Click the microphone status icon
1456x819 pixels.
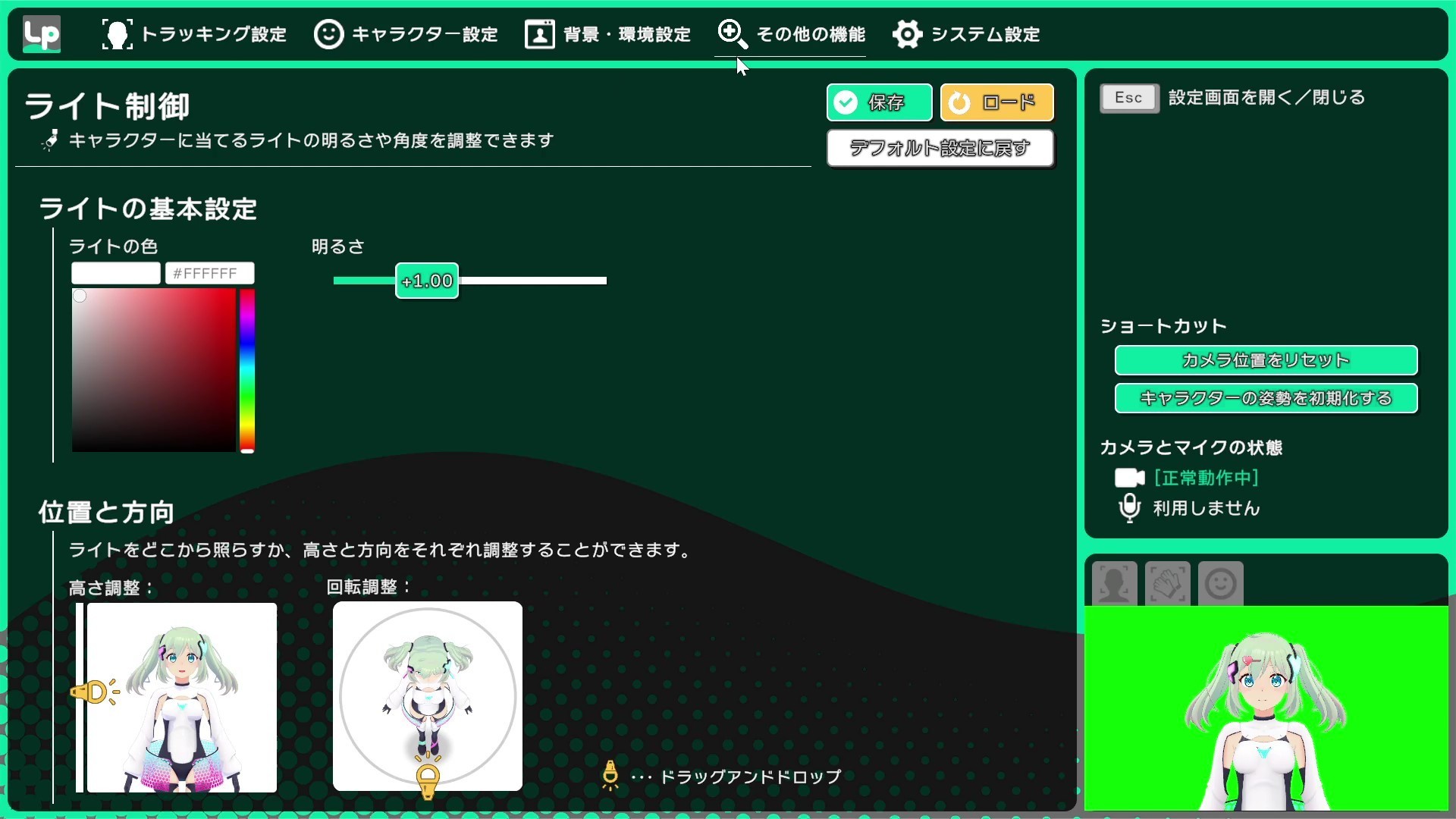[1129, 508]
